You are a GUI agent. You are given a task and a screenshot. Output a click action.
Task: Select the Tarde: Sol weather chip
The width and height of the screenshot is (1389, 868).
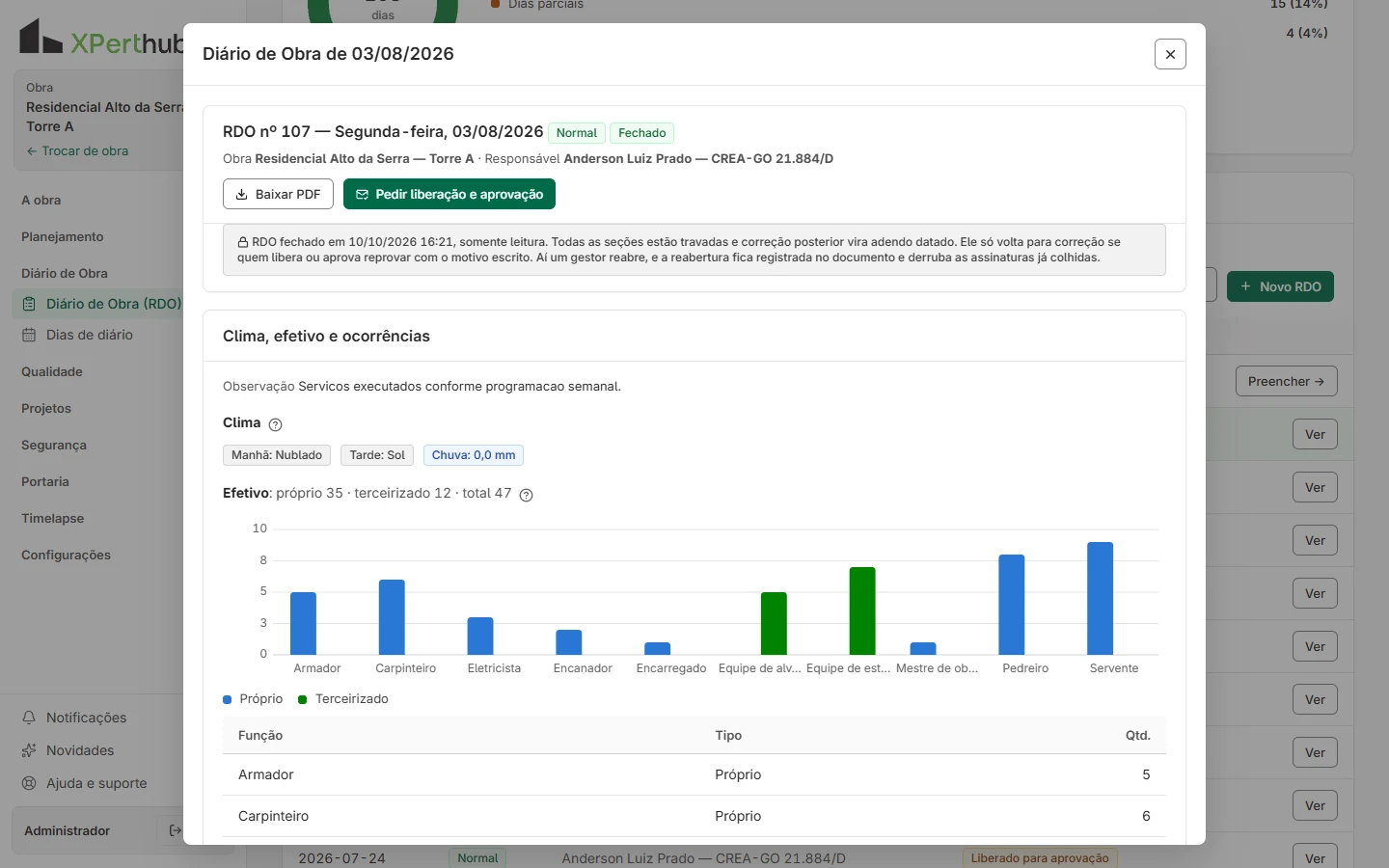click(377, 455)
